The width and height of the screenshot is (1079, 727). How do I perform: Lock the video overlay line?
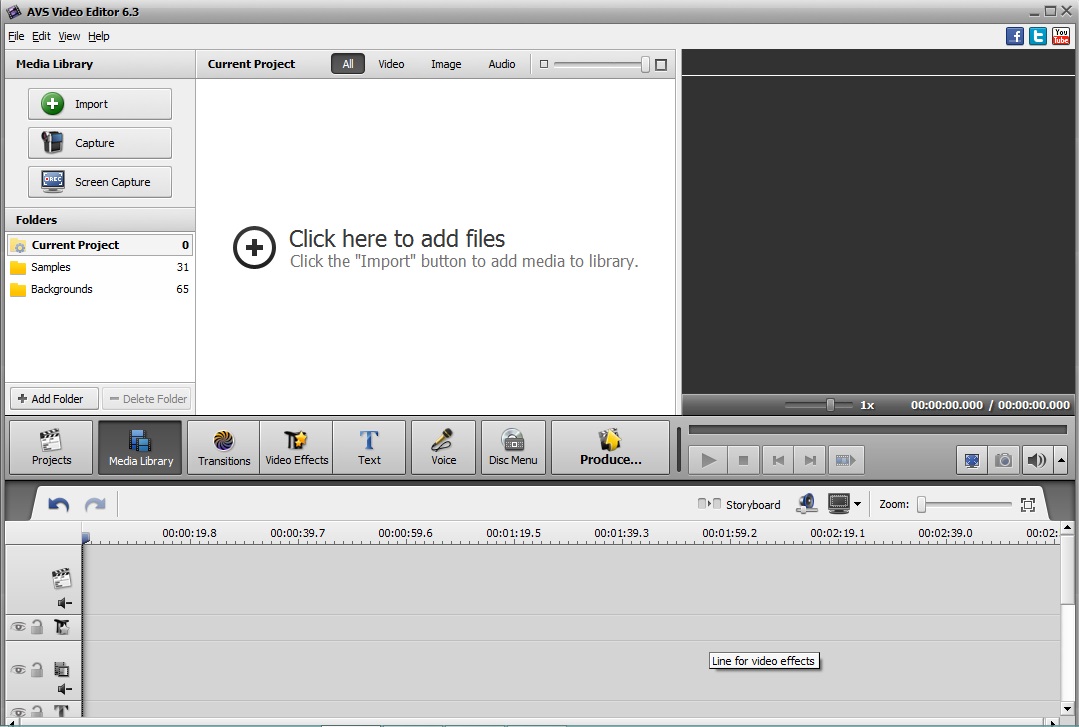37,669
